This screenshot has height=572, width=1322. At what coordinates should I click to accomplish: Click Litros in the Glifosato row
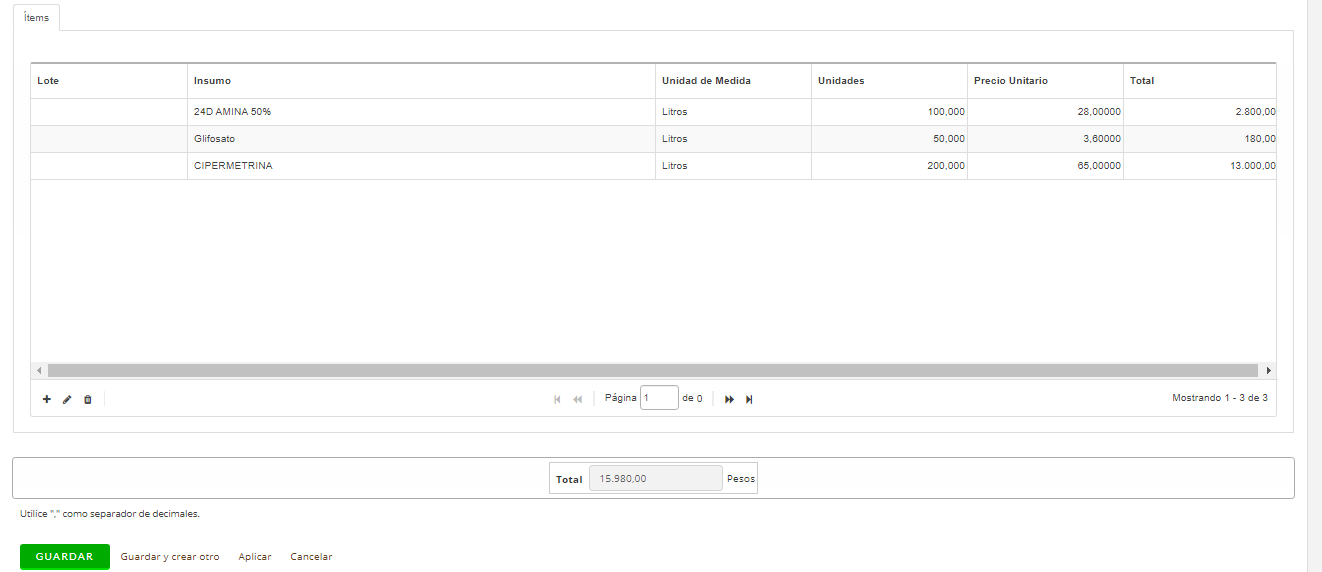(675, 139)
